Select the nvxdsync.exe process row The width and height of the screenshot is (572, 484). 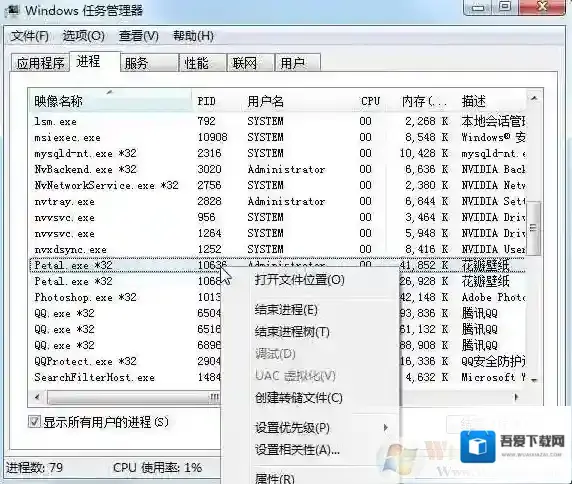point(277,249)
